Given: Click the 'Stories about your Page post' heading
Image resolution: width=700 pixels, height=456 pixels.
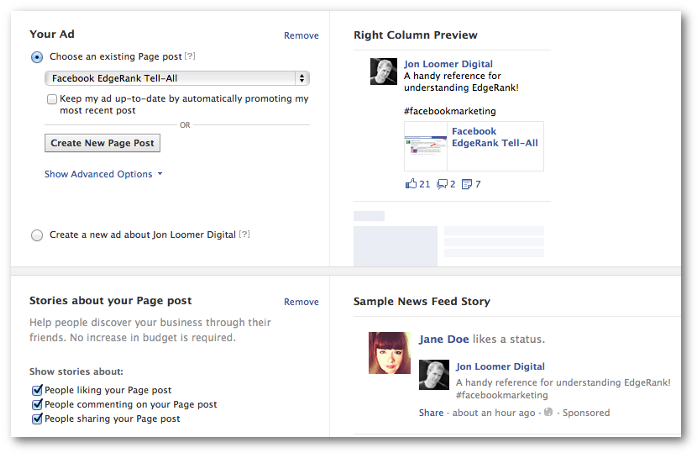Looking at the screenshot, I should [x=110, y=301].
